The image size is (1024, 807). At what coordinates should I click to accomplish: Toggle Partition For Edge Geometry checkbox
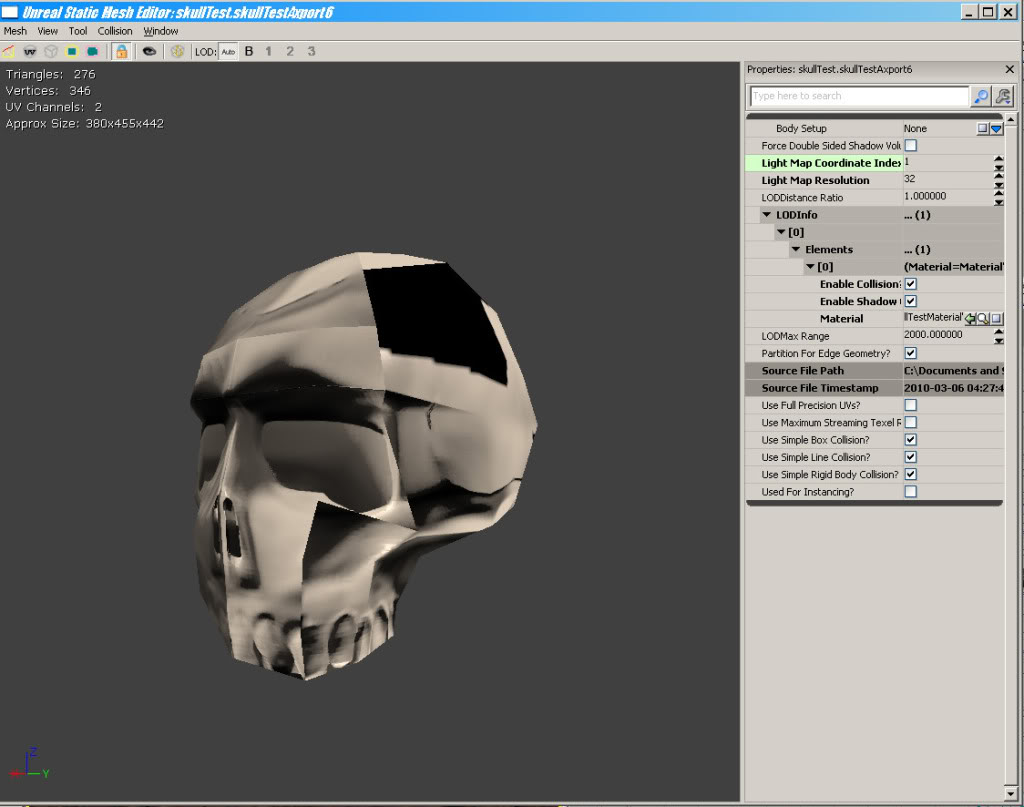point(910,353)
